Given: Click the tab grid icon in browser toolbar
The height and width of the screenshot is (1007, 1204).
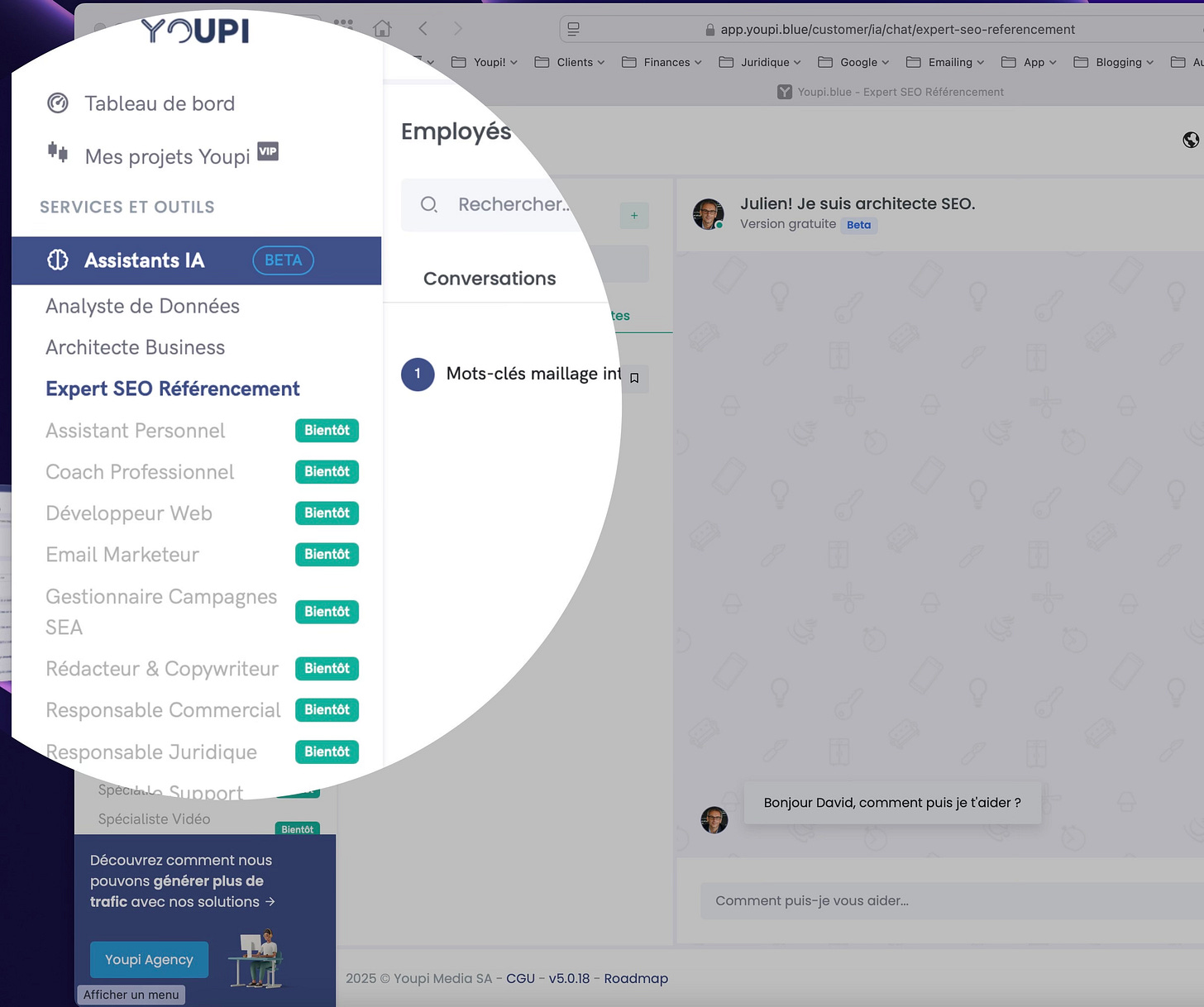Looking at the screenshot, I should (343, 25).
